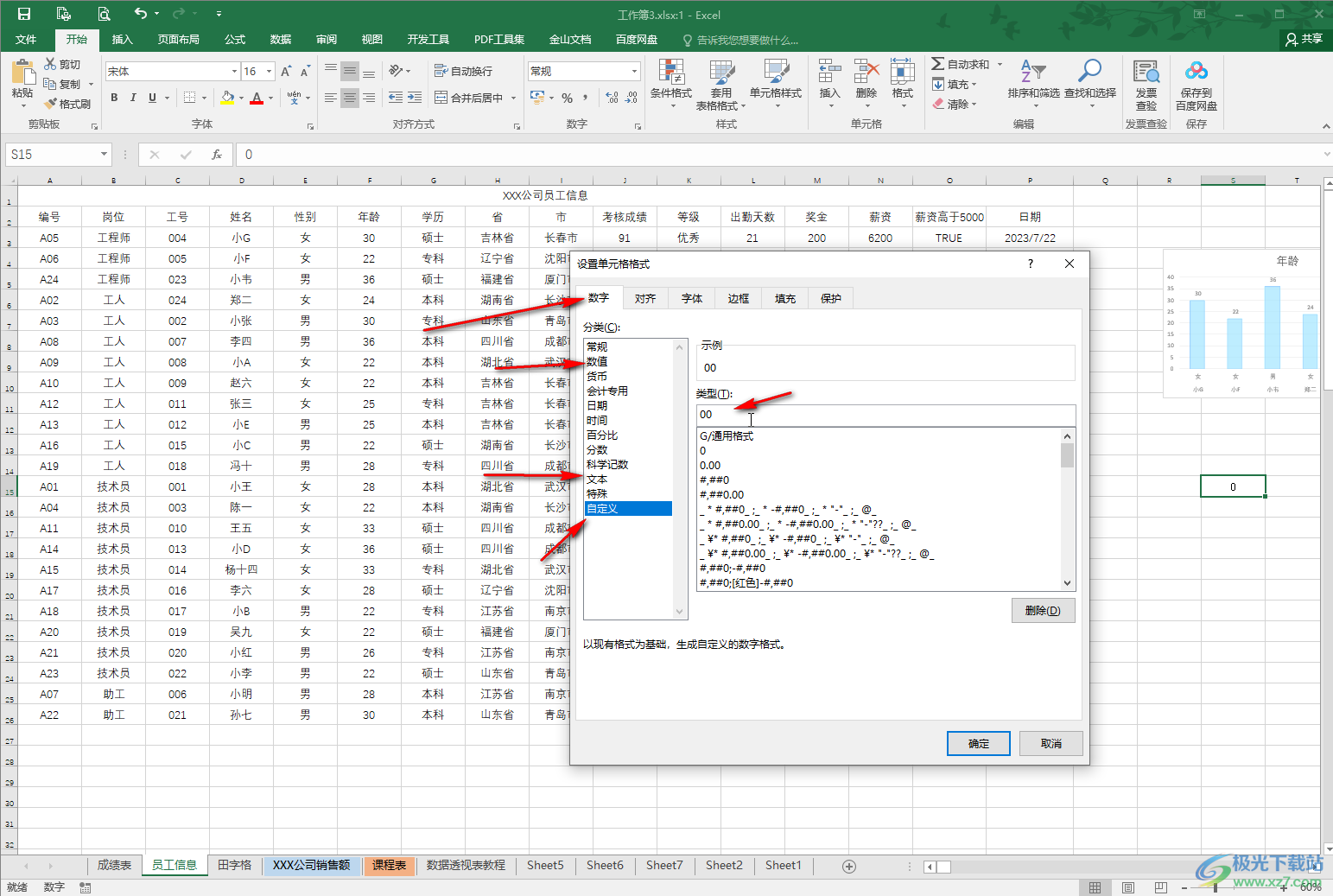
Task: Click the Format Painter brush icon
Action: 51,104
